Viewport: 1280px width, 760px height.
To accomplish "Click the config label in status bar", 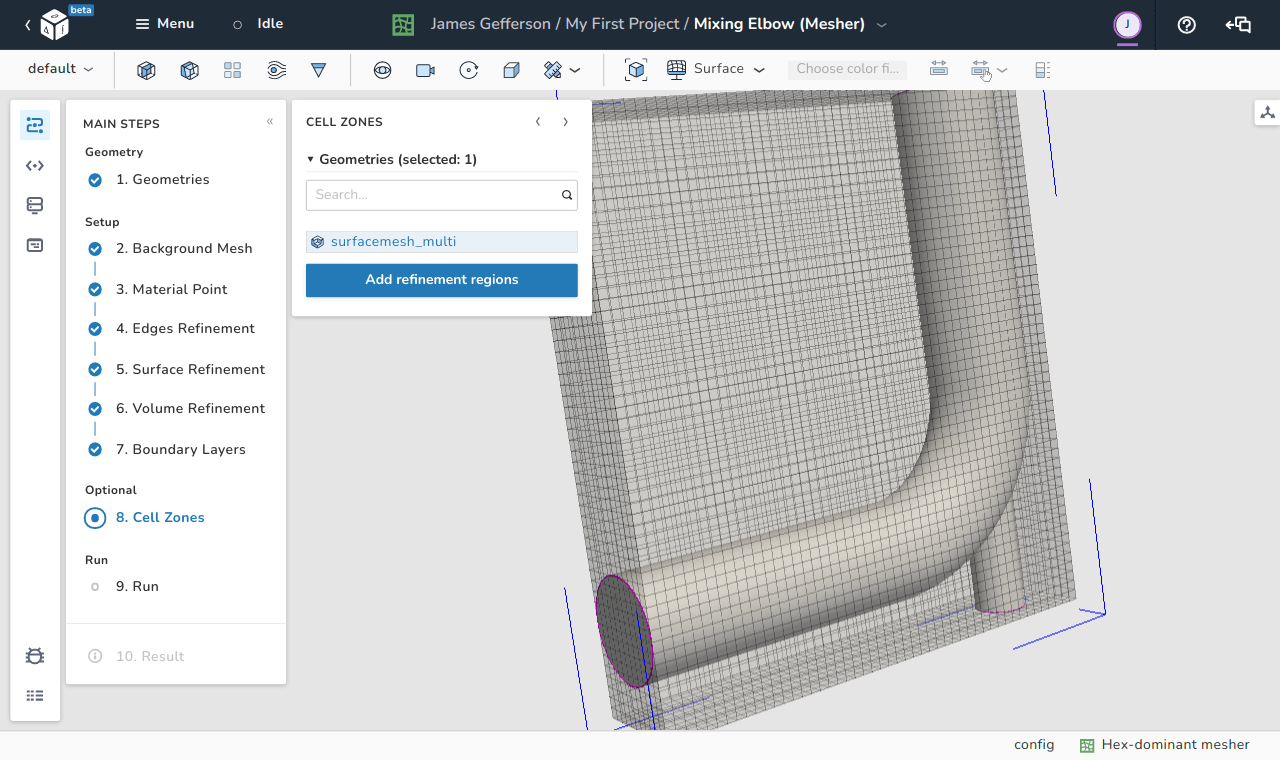I will tap(1034, 745).
